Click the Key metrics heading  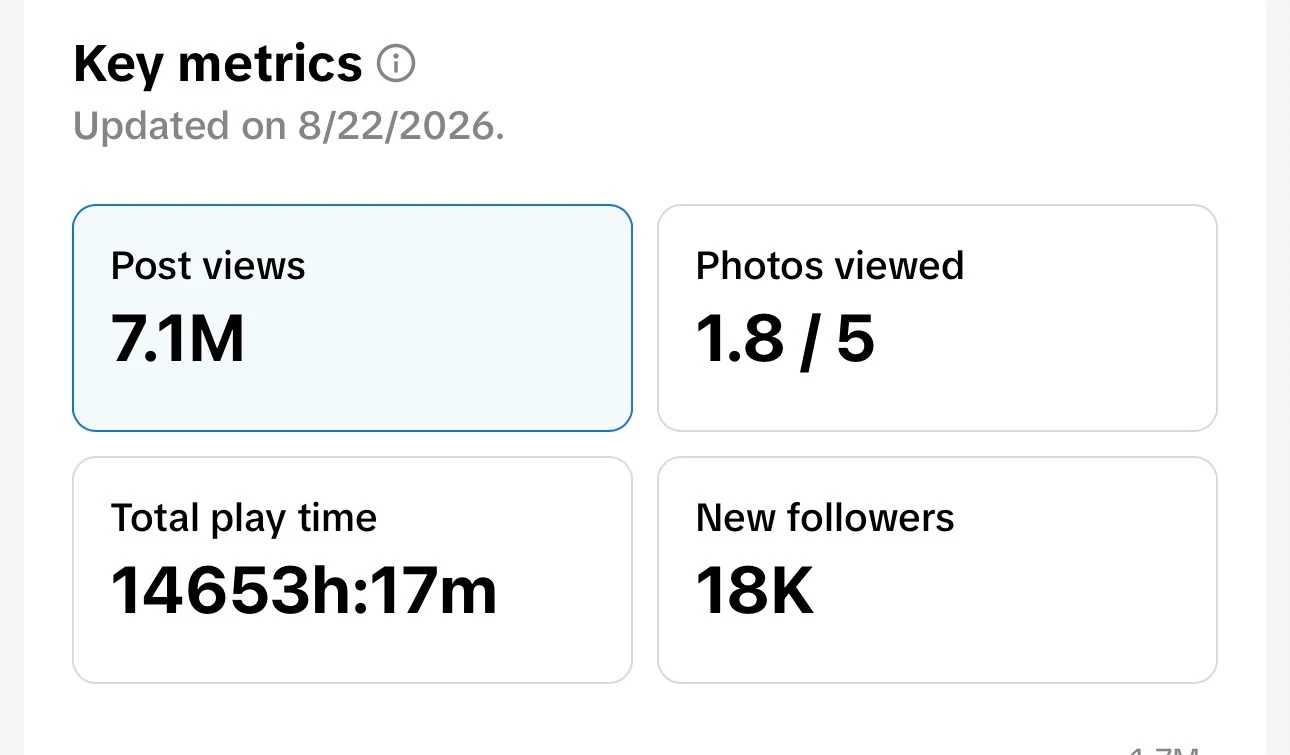click(x=218, y=65)
